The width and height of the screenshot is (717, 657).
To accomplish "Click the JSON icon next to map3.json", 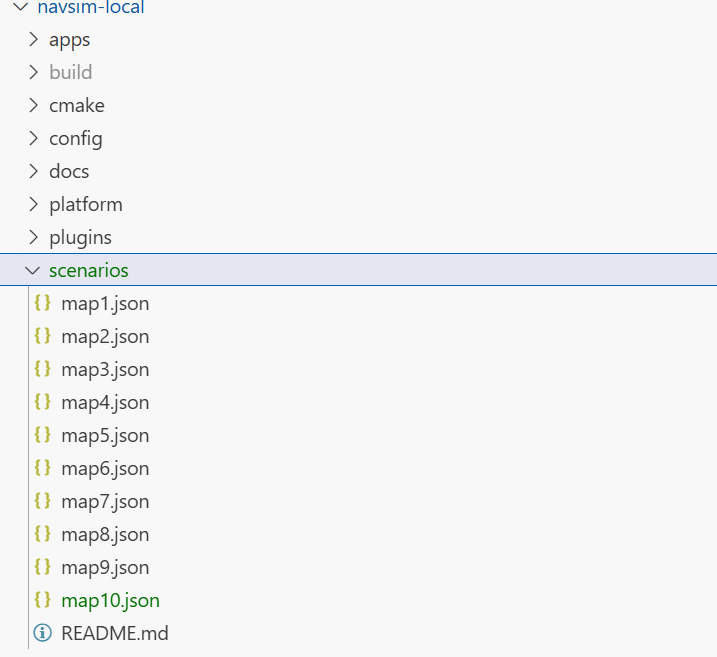I will click(x=42, y=369).
